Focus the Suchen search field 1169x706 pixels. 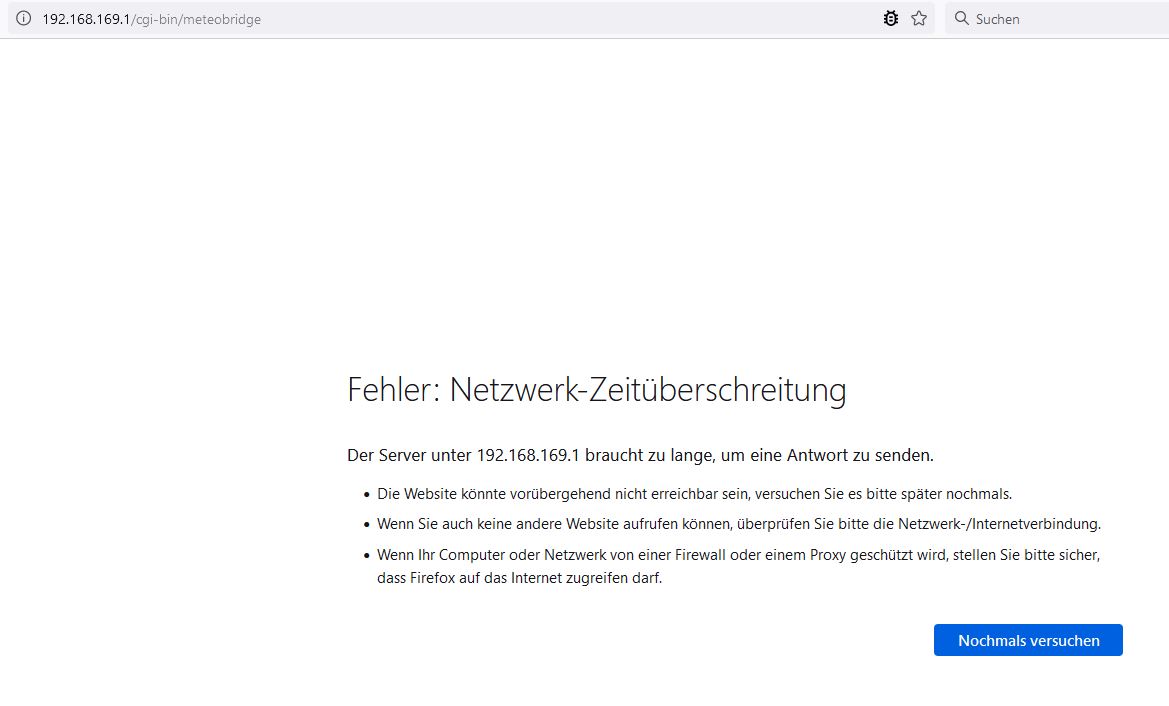point(1059,19)
